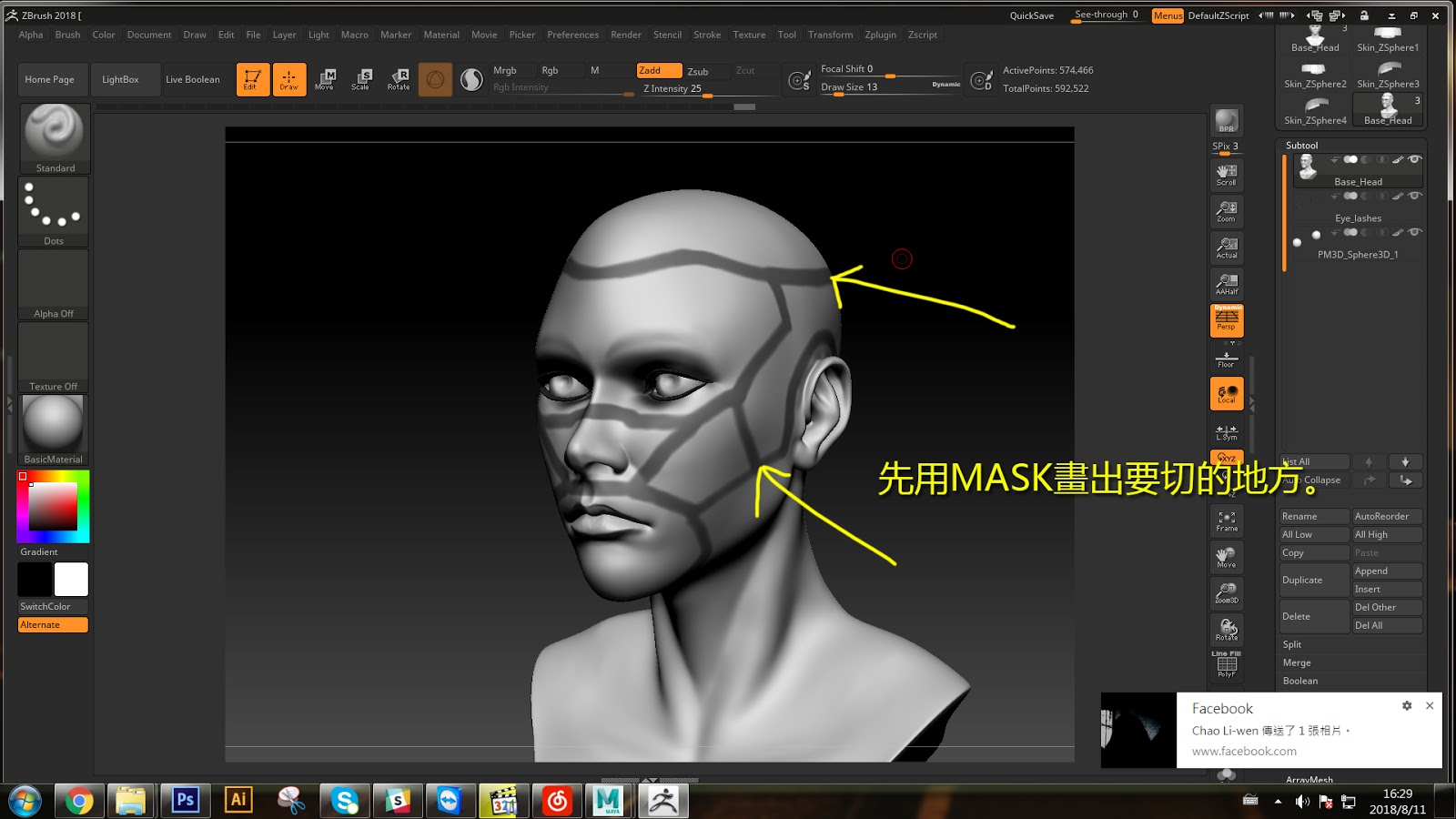Open Google Chrome from the taskbar
Image resolution: width=1456 pixels, height=819 pixels.
coord(79,801)
